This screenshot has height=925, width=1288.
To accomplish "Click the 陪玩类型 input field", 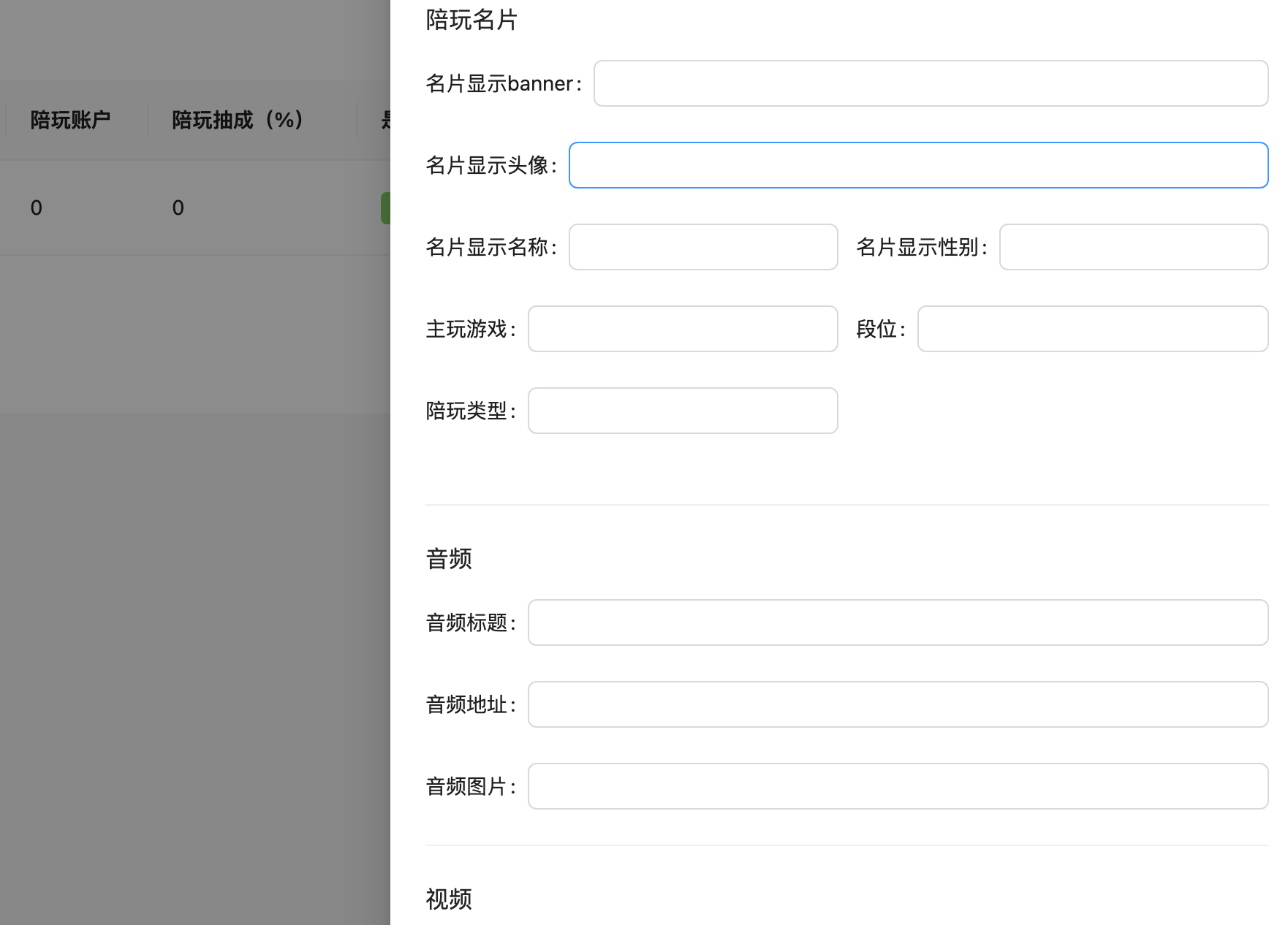I will 683,411.
